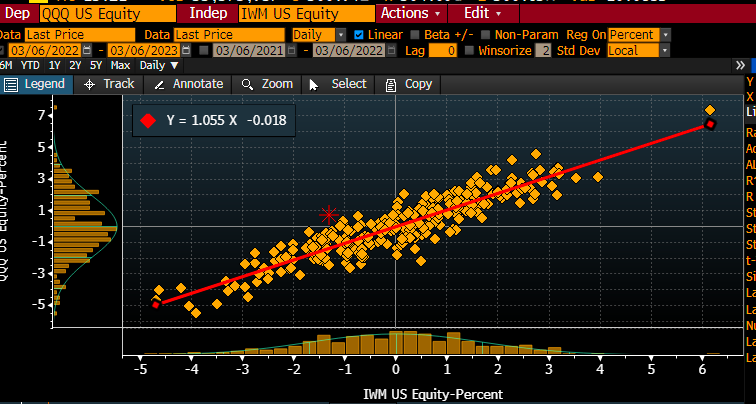Open calendar for 03/06/2022 start date
The height and width of the screenshot is (404, 756).
(x=87, y=51)
